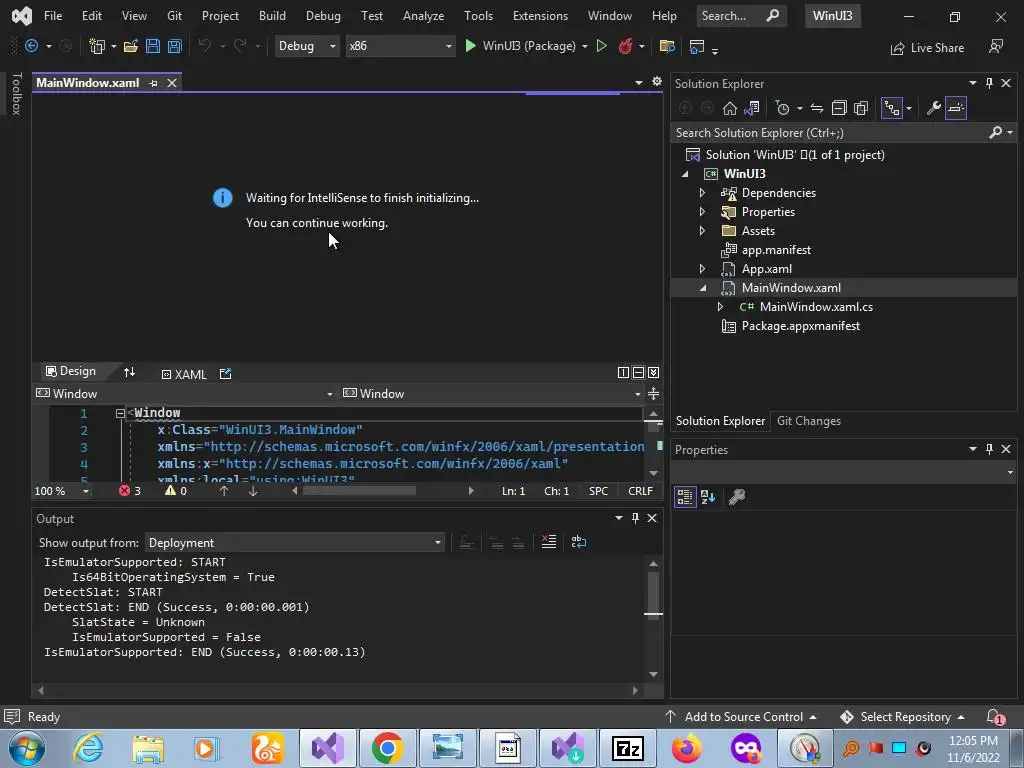Open Solution Explorer wrench Properties icon
This screenshot has height=768, width=1024.
(x=933, y=108)
